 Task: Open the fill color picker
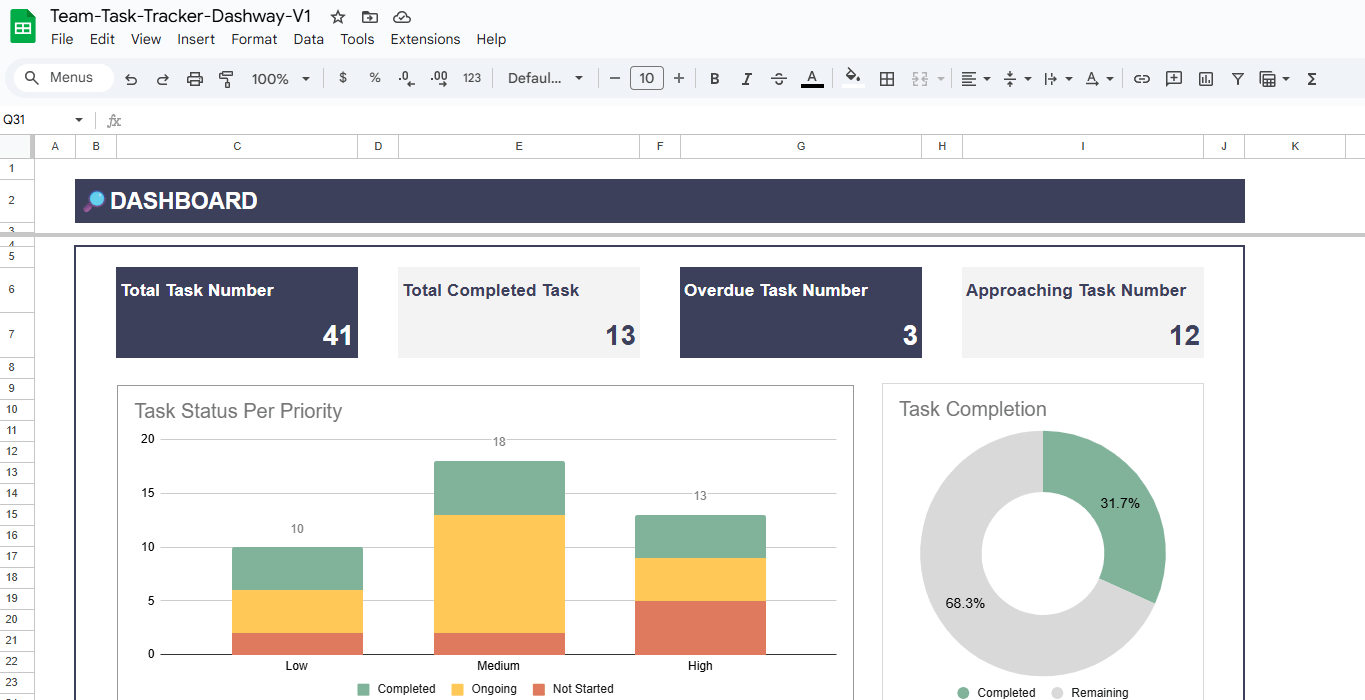point(852,78)
